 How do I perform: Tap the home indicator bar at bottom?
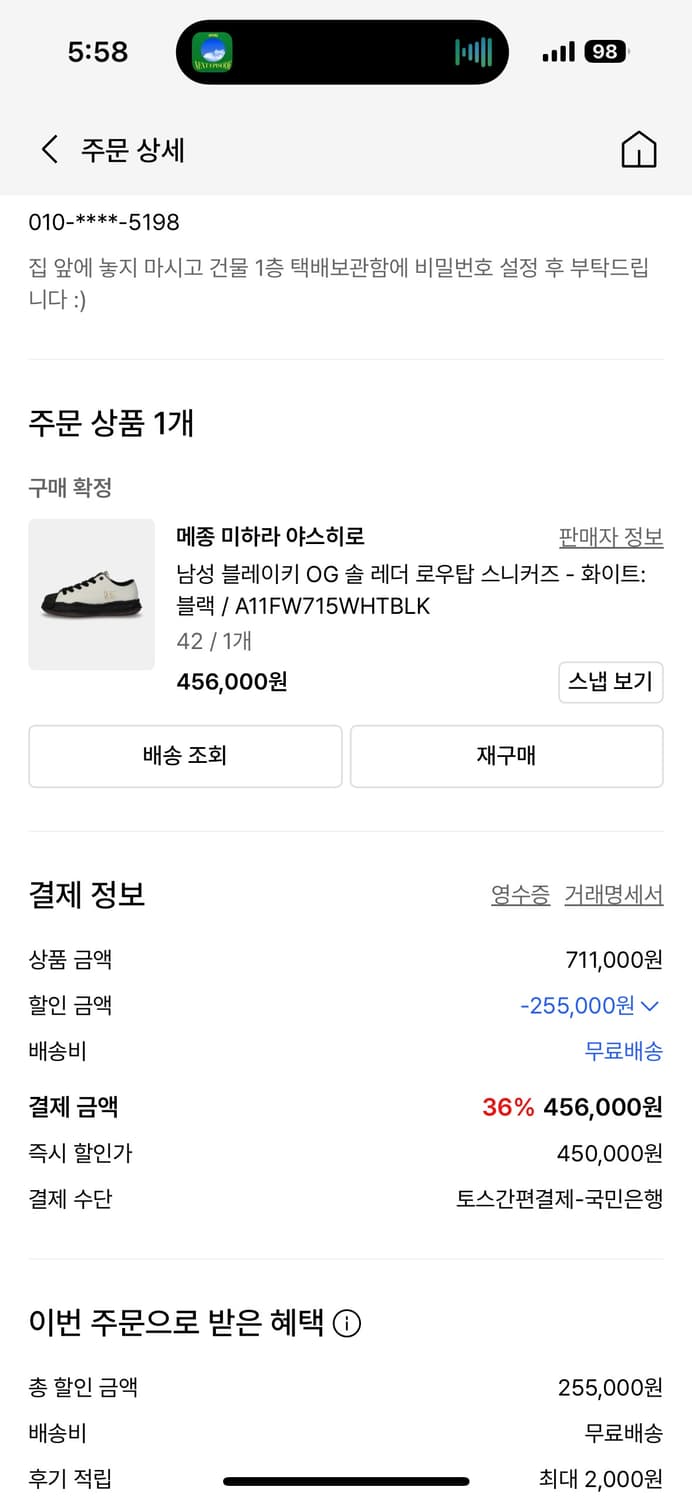tap(346, 1481)
